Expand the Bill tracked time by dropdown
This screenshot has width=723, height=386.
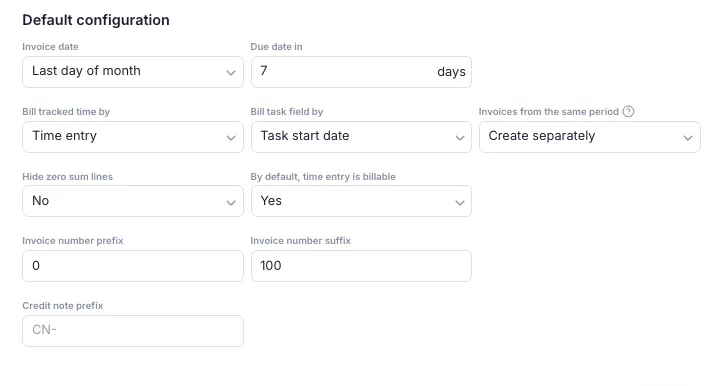point(133,137)
